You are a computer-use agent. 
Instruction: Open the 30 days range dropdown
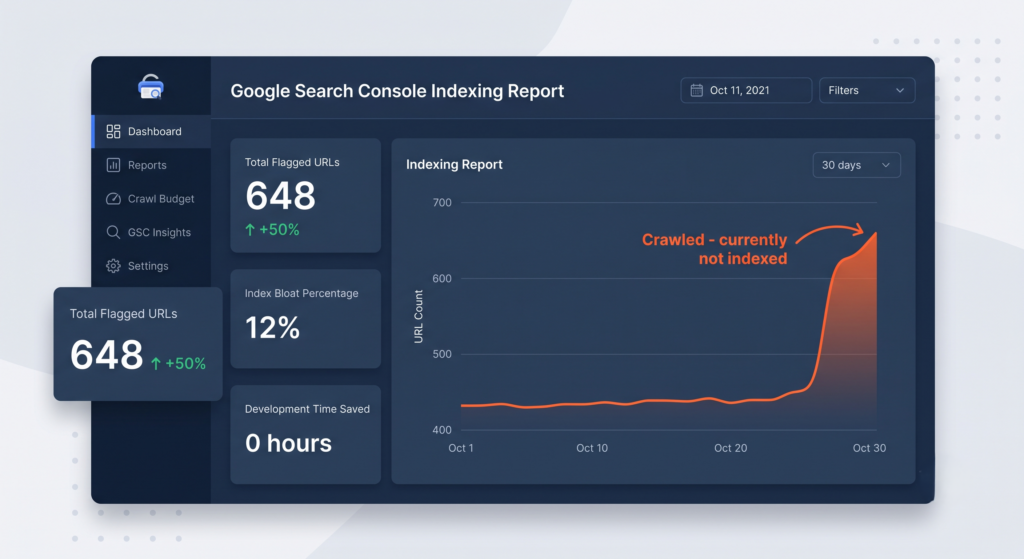[x=856, y=165]
